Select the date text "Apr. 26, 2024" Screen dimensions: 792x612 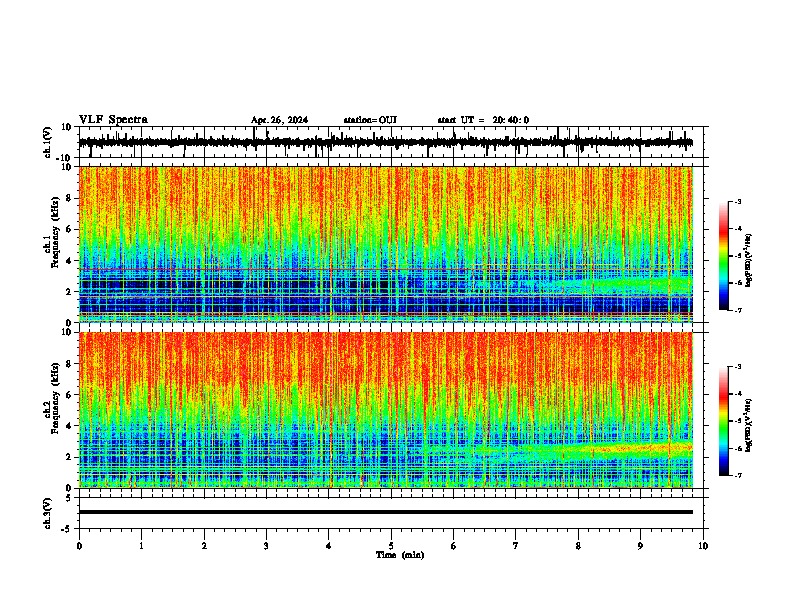(x=279, y=120)
